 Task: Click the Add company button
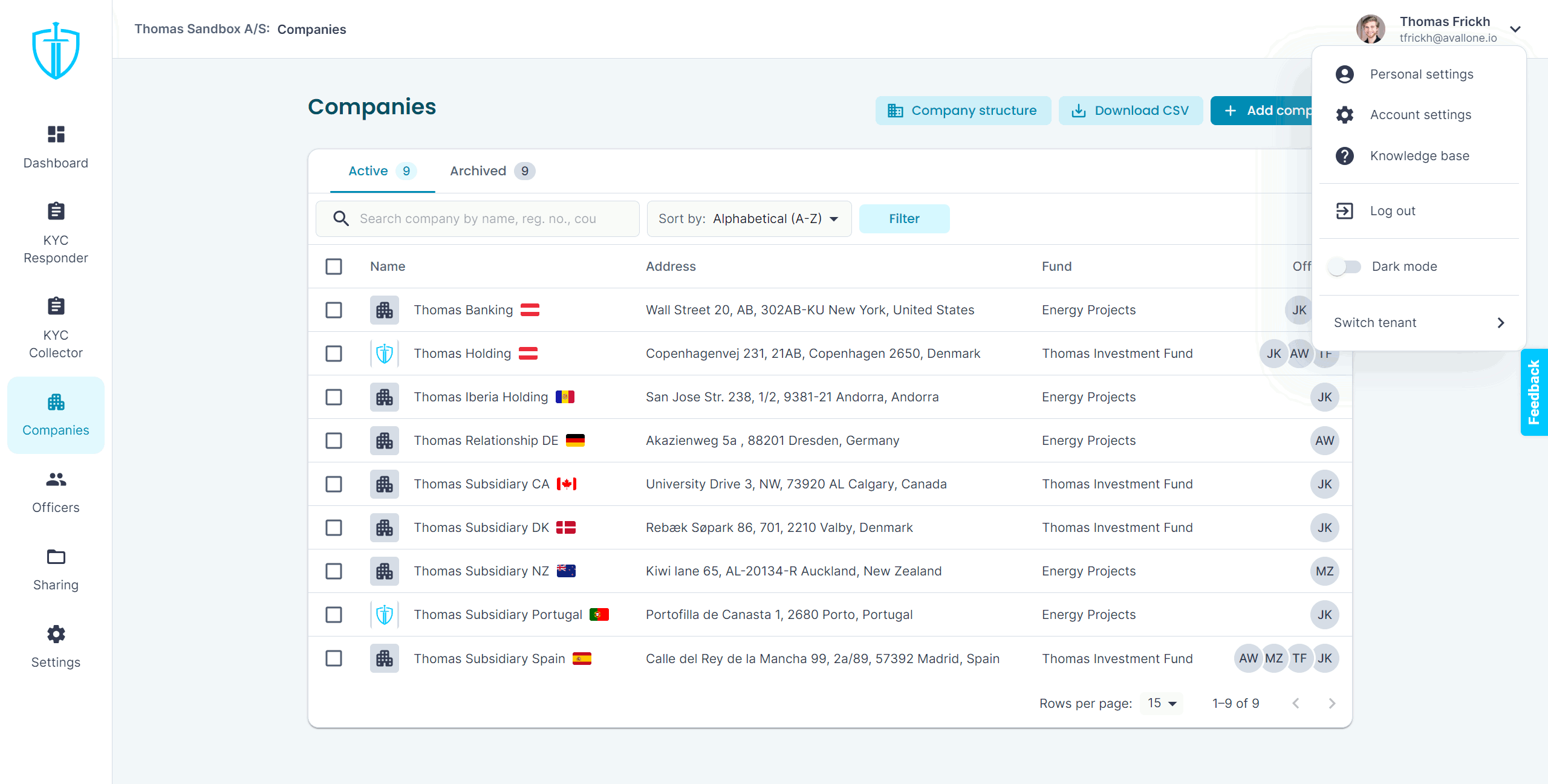[1261, 111]
